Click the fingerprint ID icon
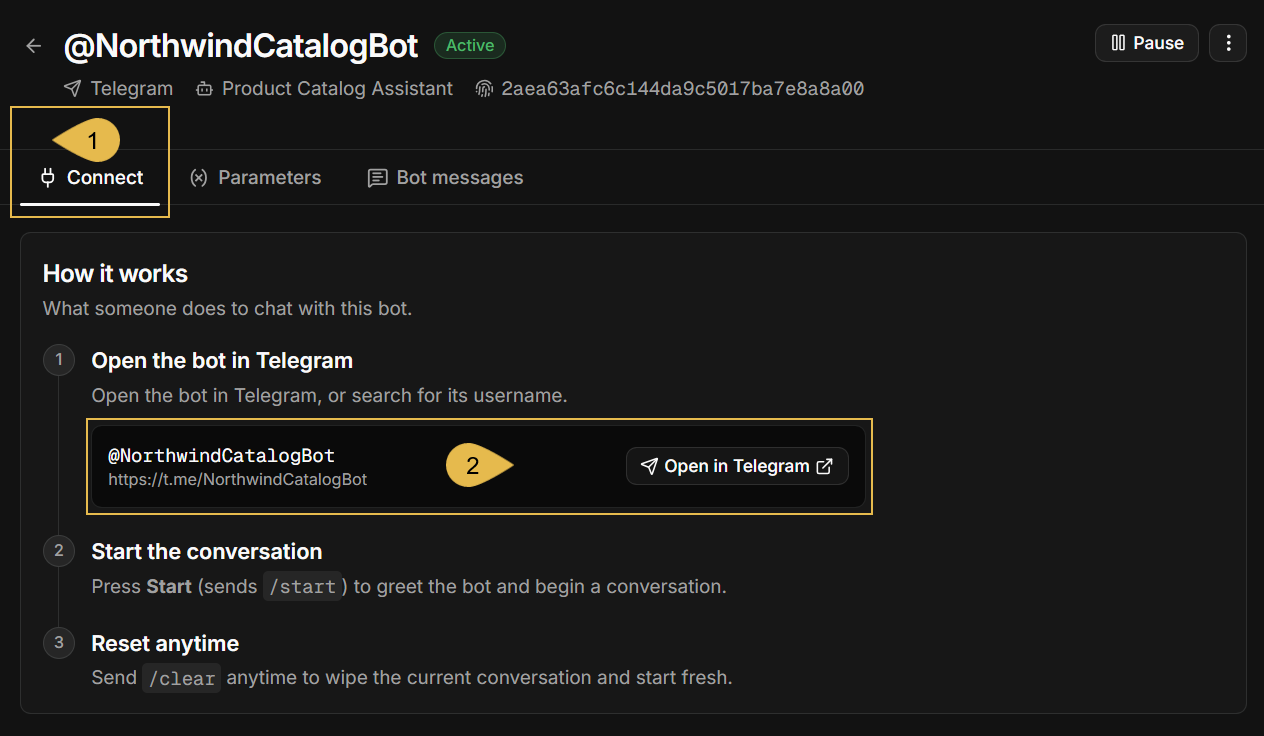The height and width of the screenshot is (736, 1264). click(x=484, y=89)
